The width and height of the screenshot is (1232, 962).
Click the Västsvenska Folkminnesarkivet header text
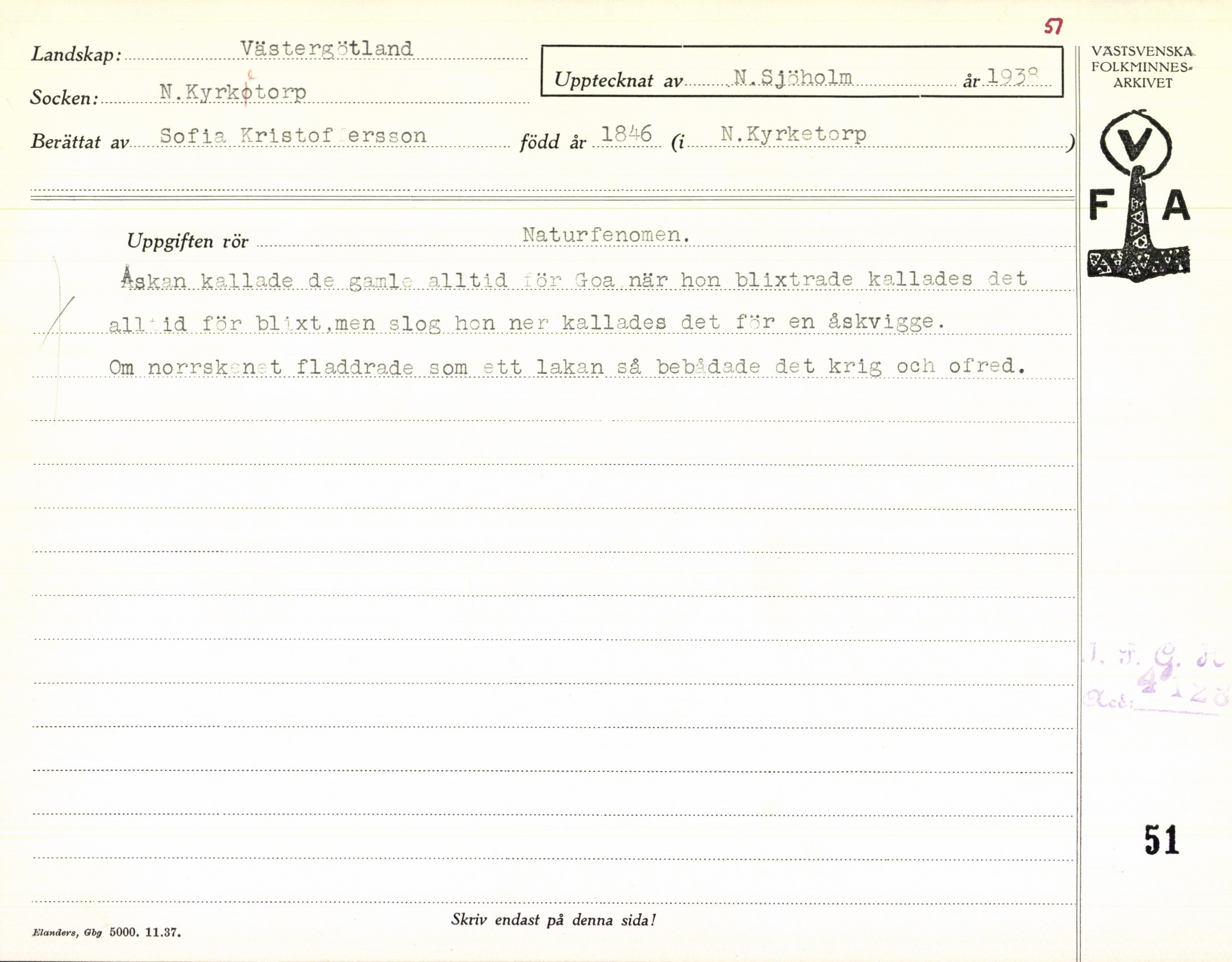pyautogui.click(x=1142, y=67)
